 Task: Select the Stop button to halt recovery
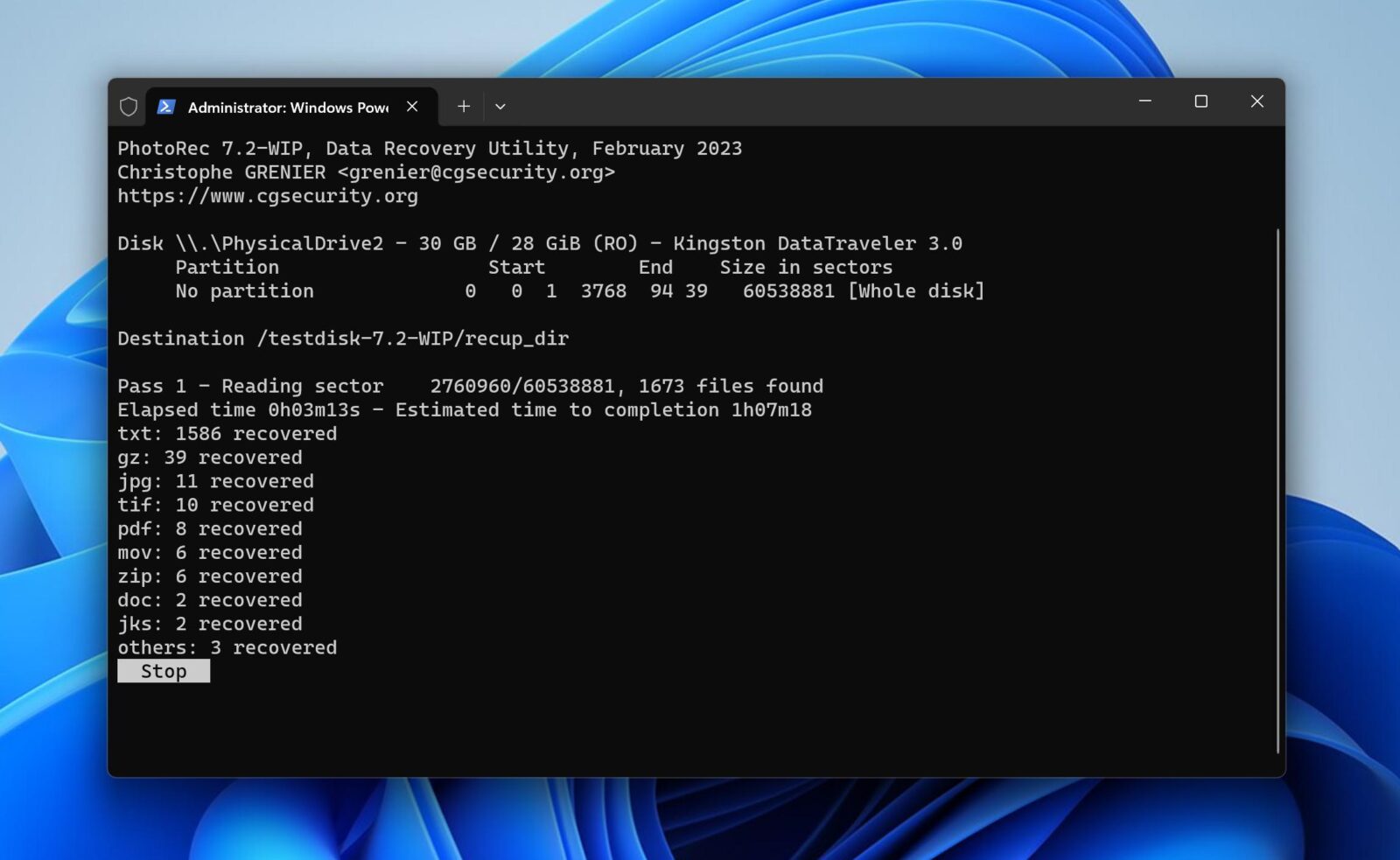164,670
